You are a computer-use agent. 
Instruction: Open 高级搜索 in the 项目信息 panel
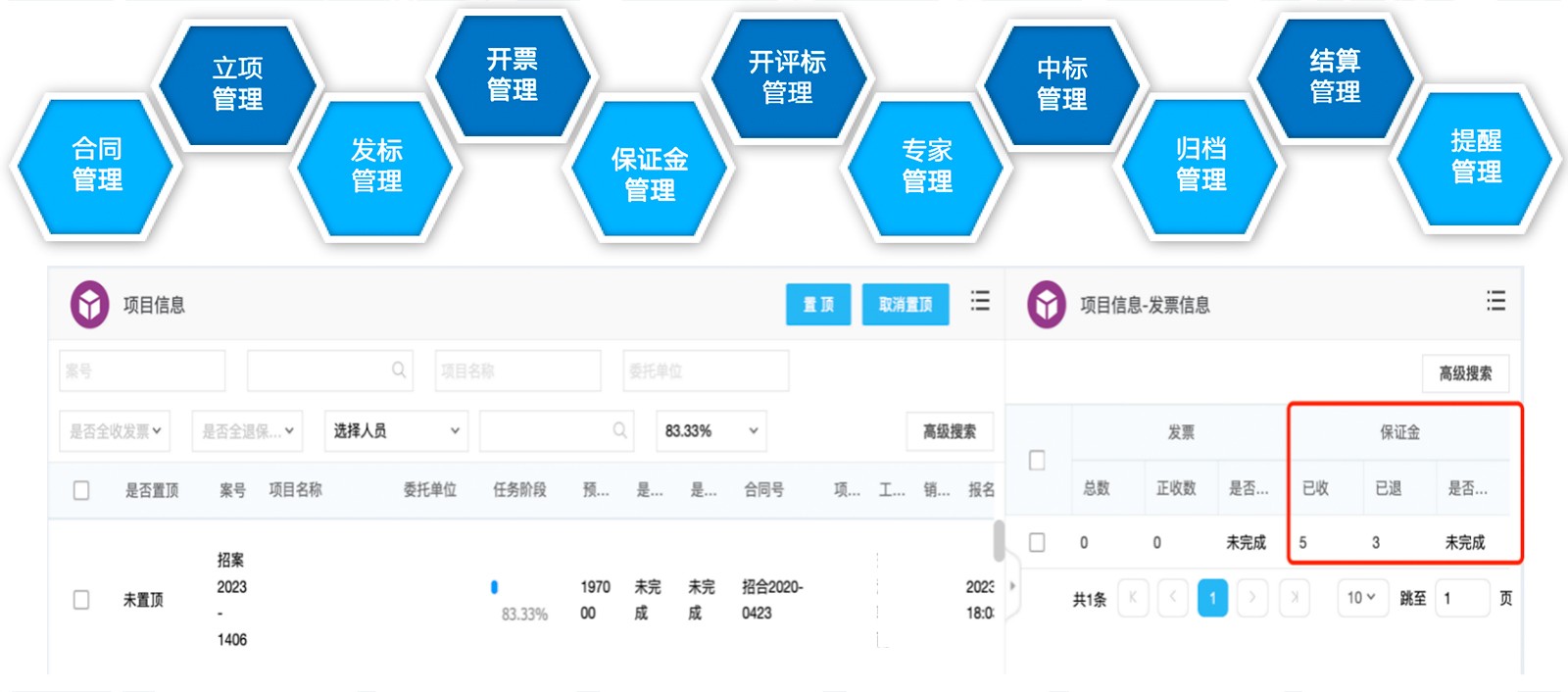pyautogui.click(x=949, y=430)
